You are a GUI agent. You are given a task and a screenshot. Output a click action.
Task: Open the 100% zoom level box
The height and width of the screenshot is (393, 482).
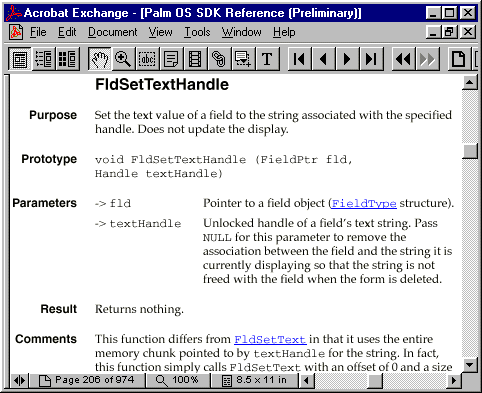pyautogui.click(x=178, y=380)
